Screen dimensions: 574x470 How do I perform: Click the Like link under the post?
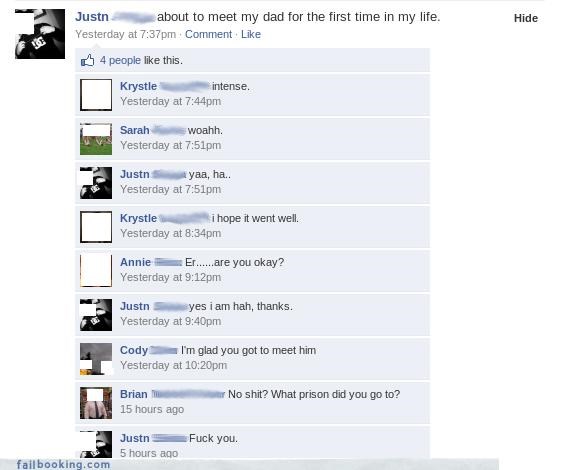251,34
